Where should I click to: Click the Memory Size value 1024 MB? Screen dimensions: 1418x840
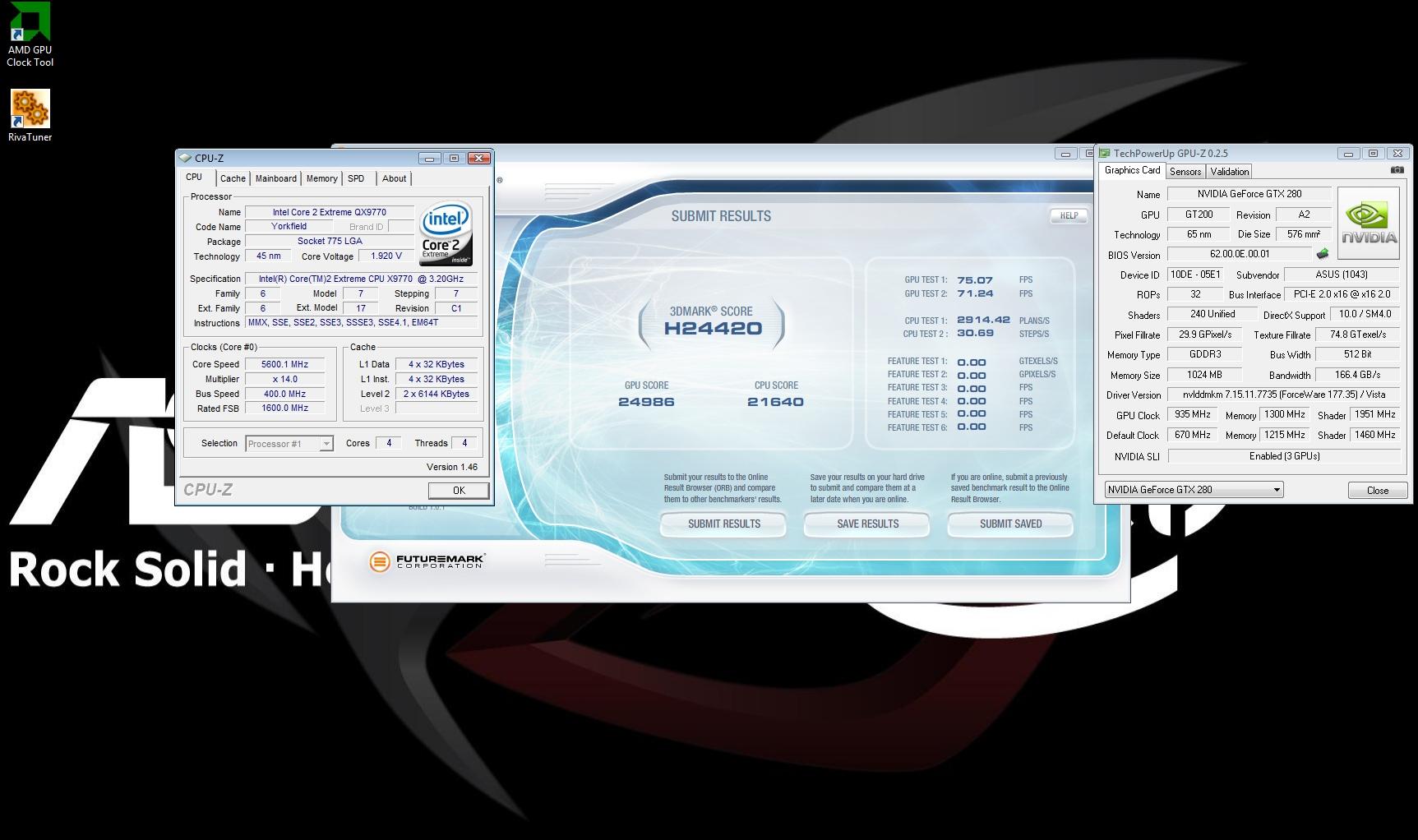(x=1203, y=375)
